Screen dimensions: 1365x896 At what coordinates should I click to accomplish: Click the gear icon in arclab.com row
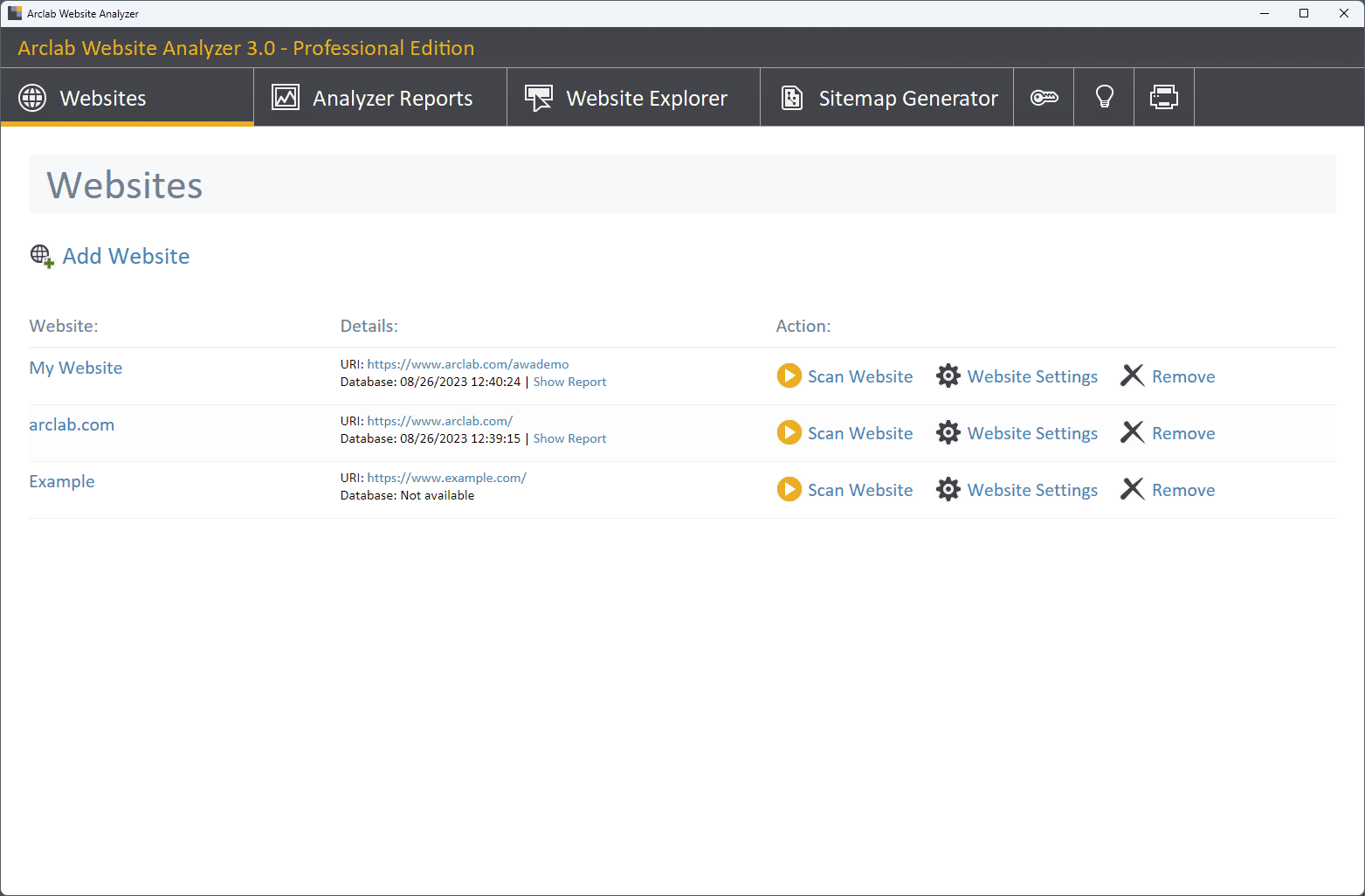click(x=948, y=432)
